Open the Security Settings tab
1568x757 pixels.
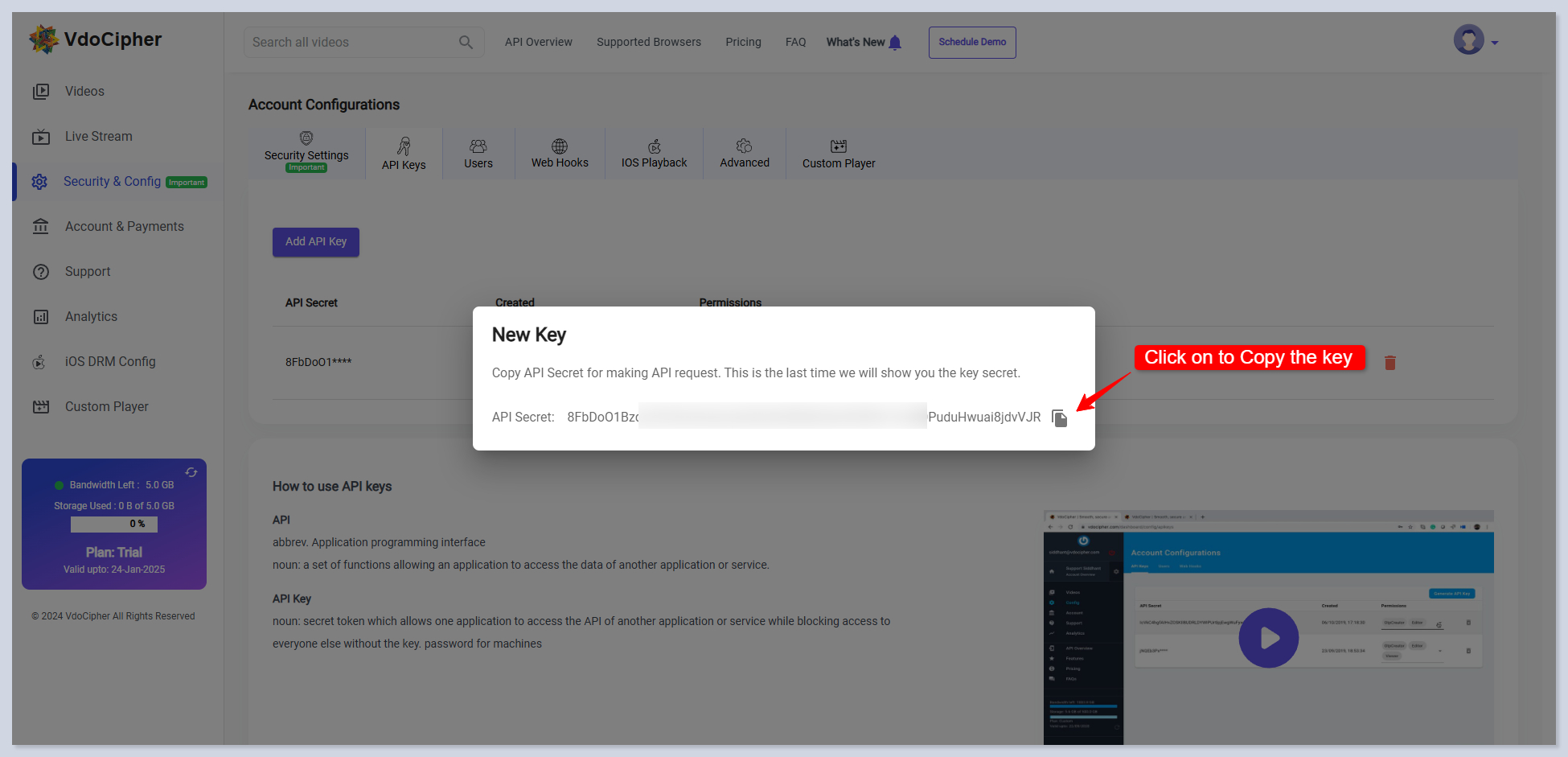(306, 152)
